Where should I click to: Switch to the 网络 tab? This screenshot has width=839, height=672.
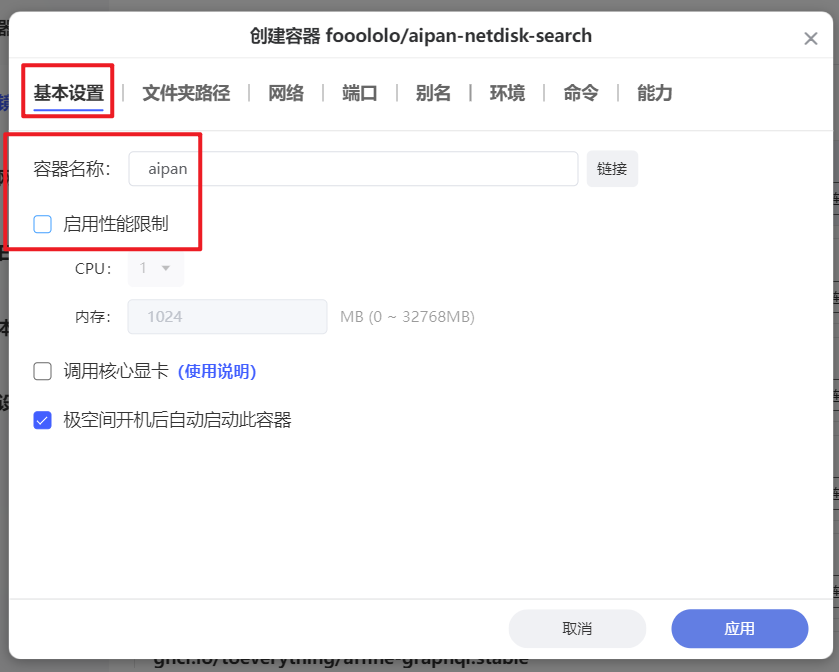pos(286,91)
